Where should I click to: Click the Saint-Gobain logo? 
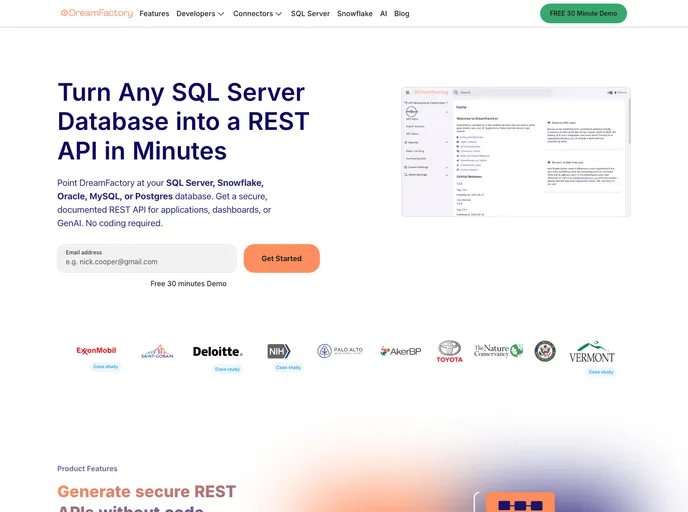[157, 352]
